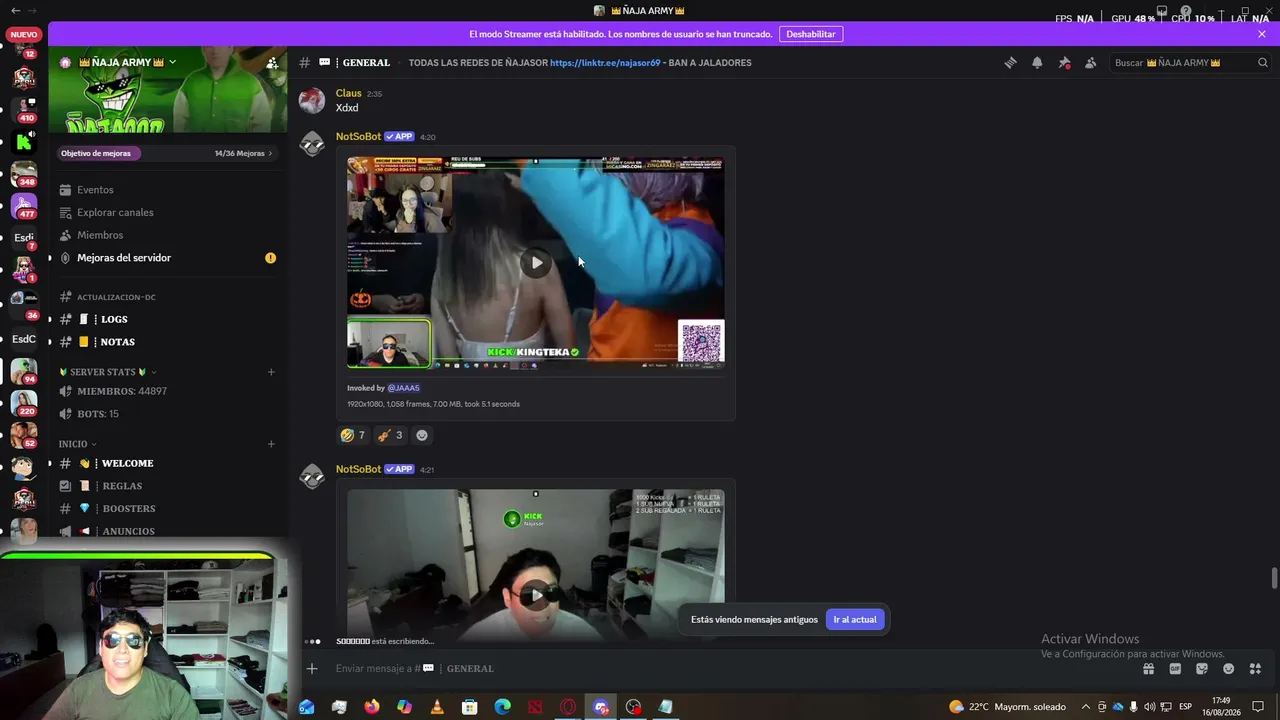The image size is (1280, 720).
Task: Open the Esdi server icon
Action: pyautogui.click(x=23, y=238)
